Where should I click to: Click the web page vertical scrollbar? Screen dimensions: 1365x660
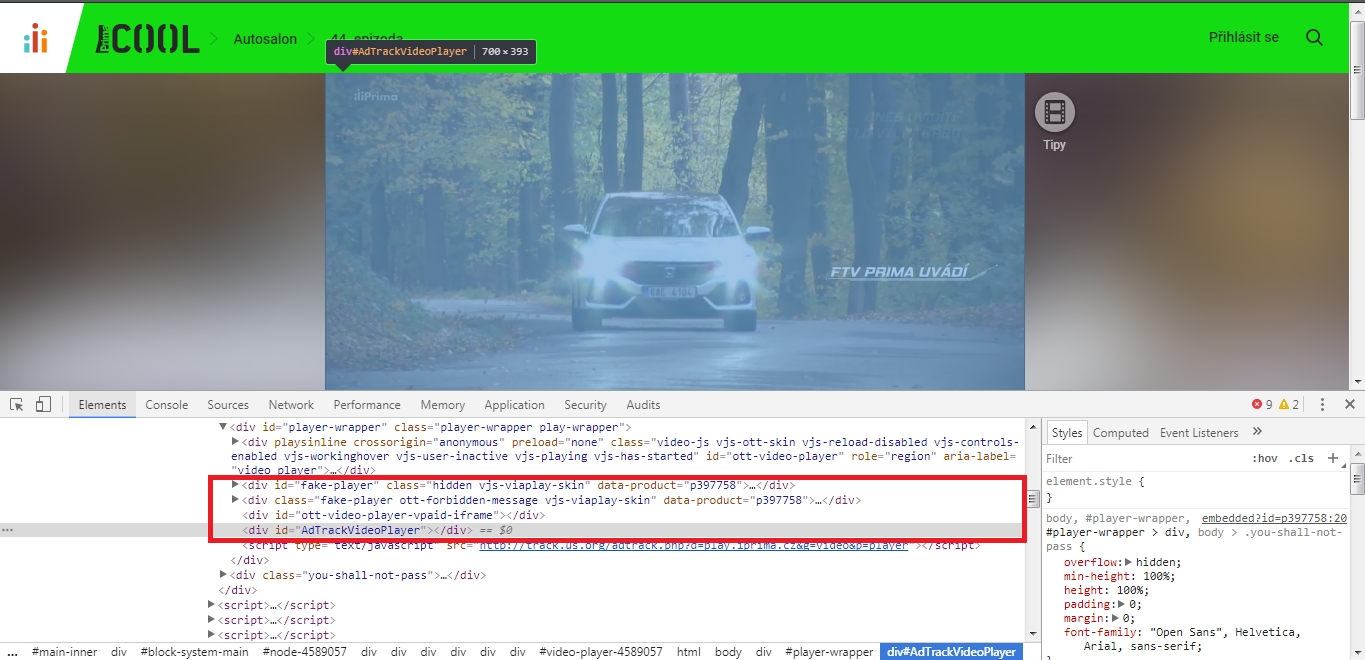click(x=1357, y=196)
